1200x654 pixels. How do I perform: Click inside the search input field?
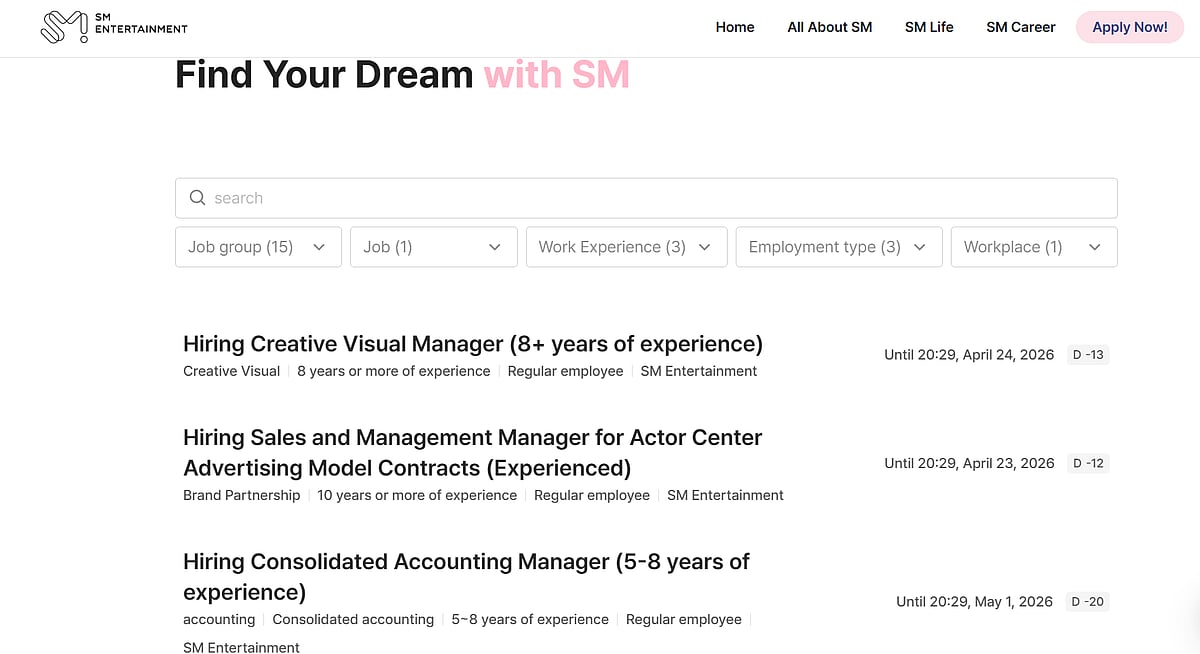600,198
